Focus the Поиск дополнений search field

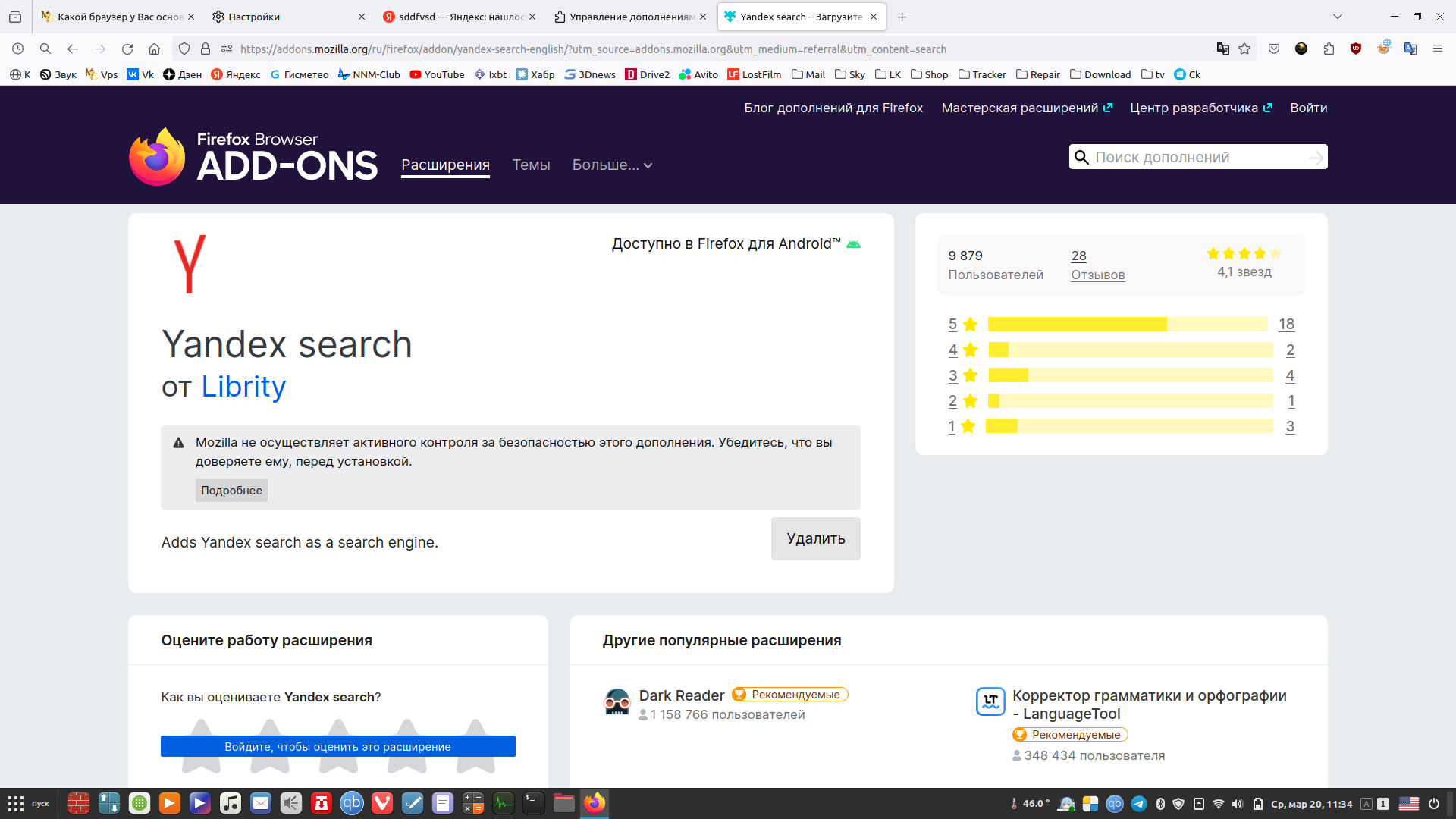[1198, 157]
